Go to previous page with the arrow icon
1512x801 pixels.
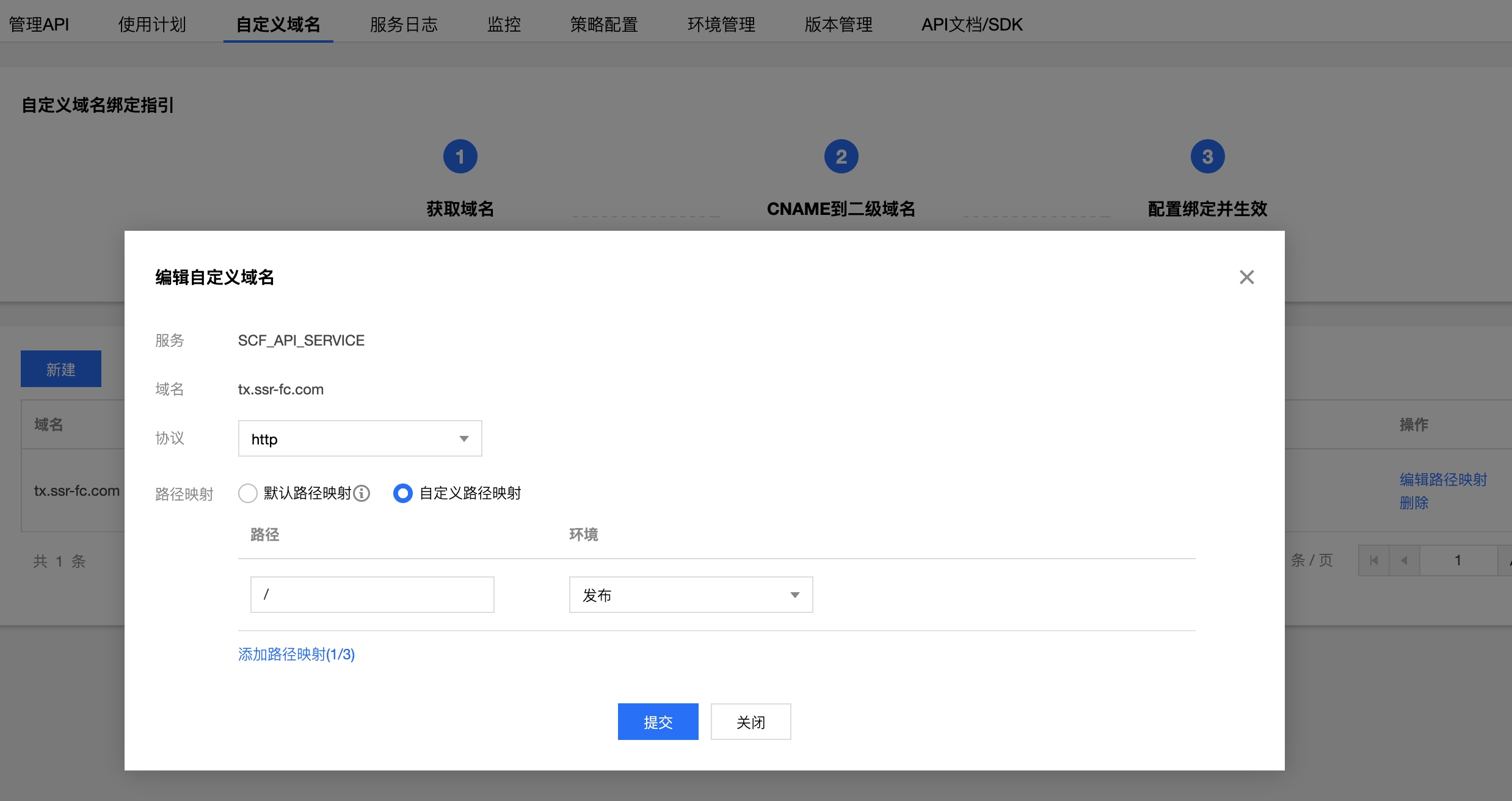click(1405, 560)
